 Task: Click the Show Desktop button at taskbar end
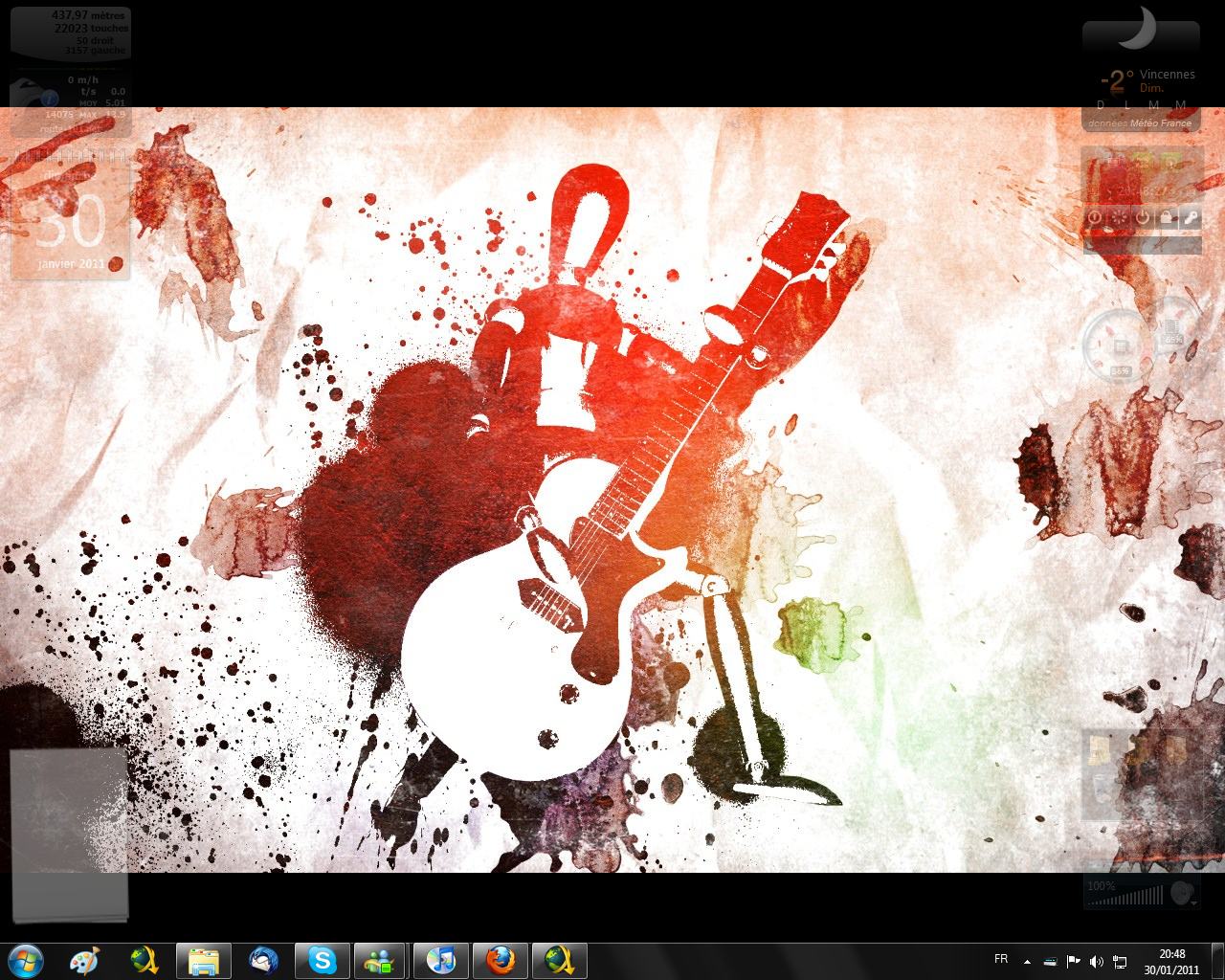click(1217, 961)
